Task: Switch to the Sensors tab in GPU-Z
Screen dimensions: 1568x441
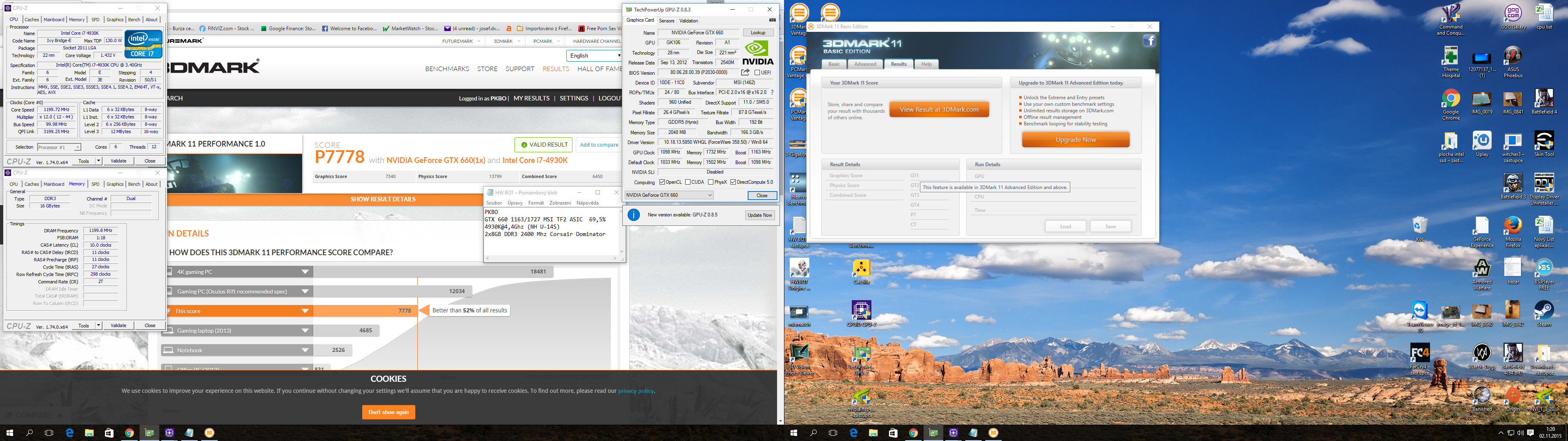Action: [x=666, y=21]
